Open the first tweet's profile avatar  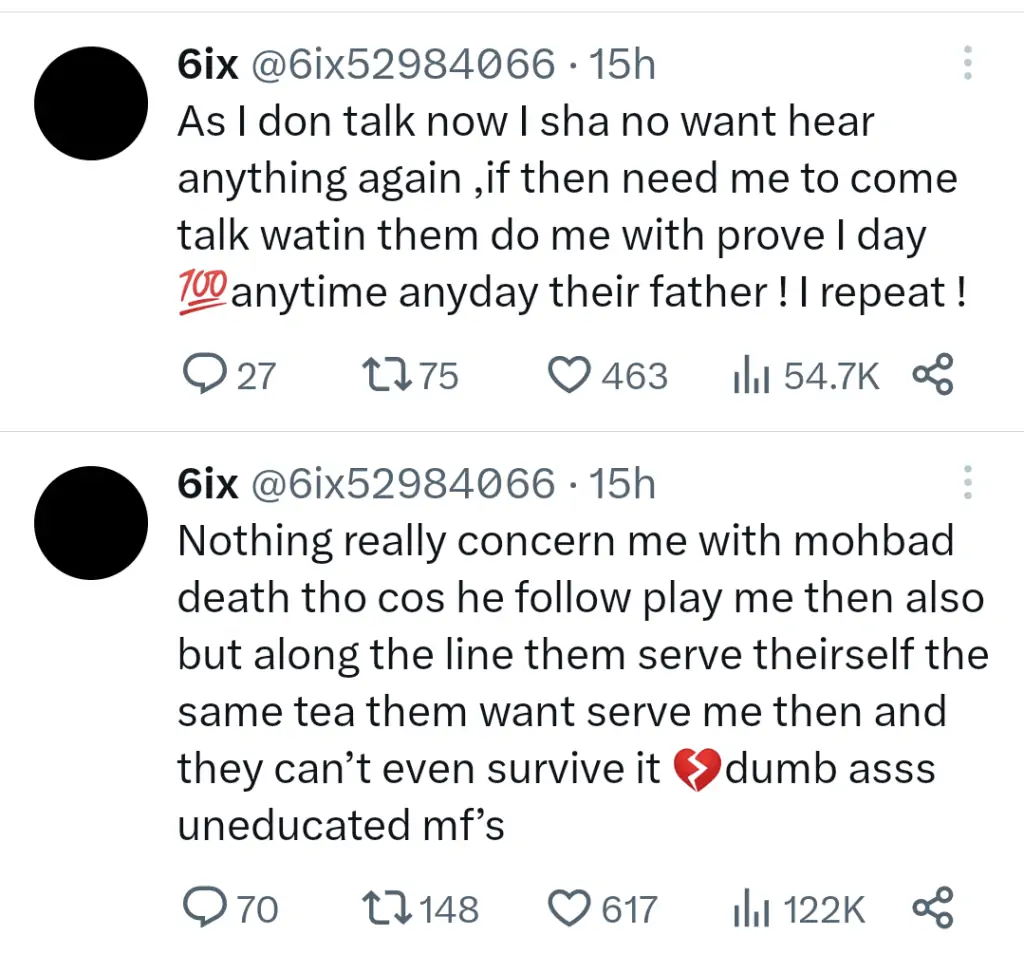point(91,103)
